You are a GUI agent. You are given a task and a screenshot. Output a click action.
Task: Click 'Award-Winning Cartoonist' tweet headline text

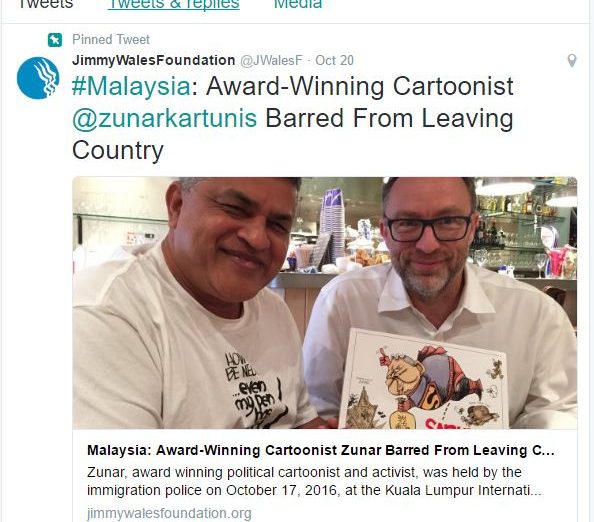click(x=360, y=87)
